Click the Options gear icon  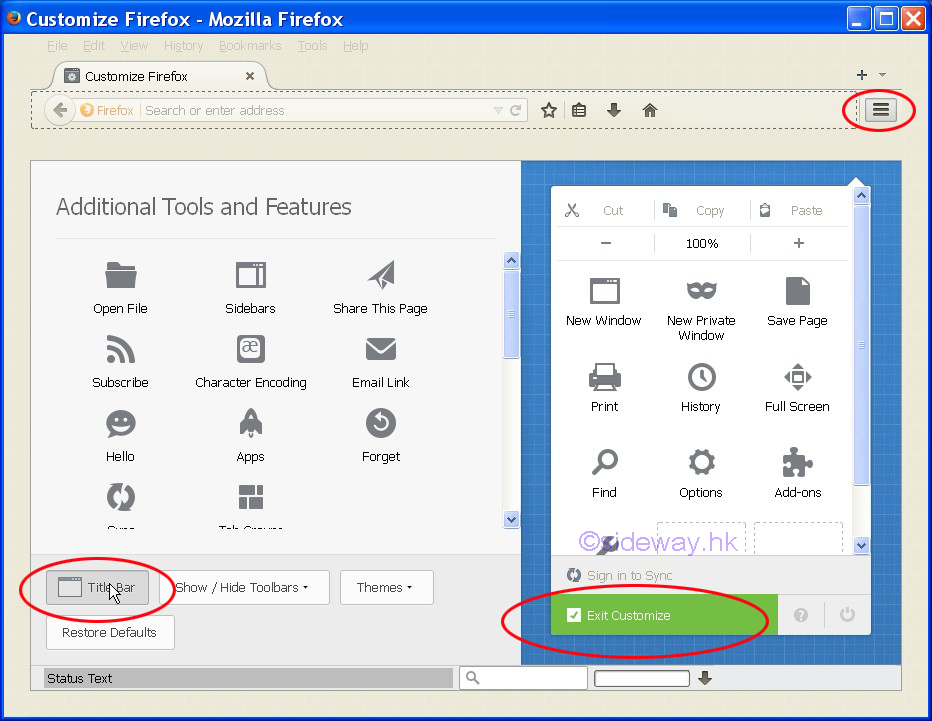[x=701, y=462]
